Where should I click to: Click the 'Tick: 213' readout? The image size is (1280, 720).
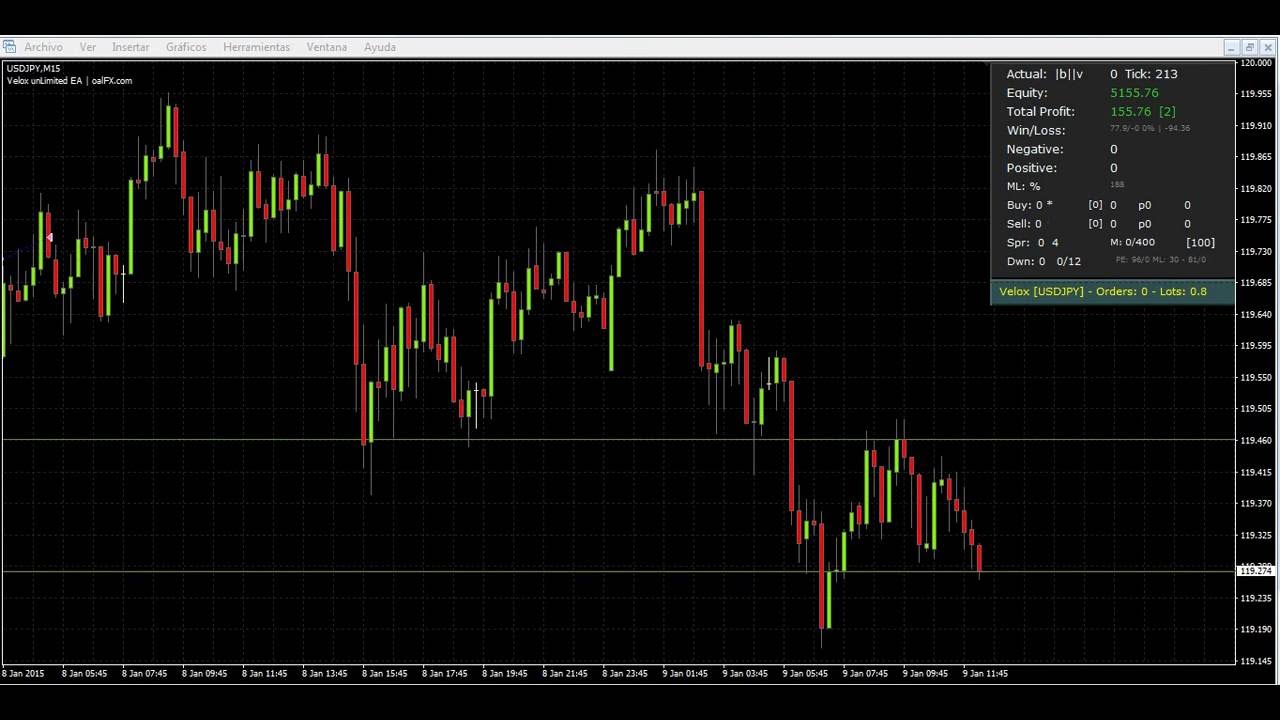(x=1151, y=74)
